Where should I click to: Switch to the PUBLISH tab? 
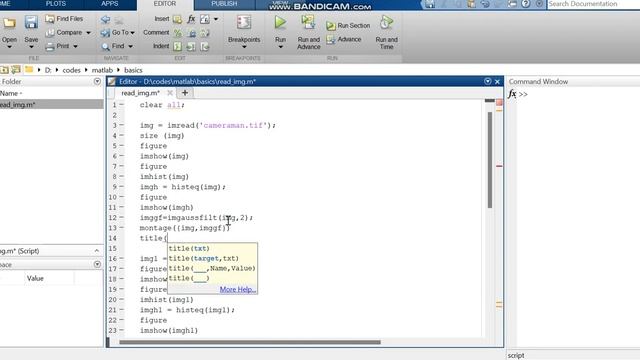coord(224,4)
